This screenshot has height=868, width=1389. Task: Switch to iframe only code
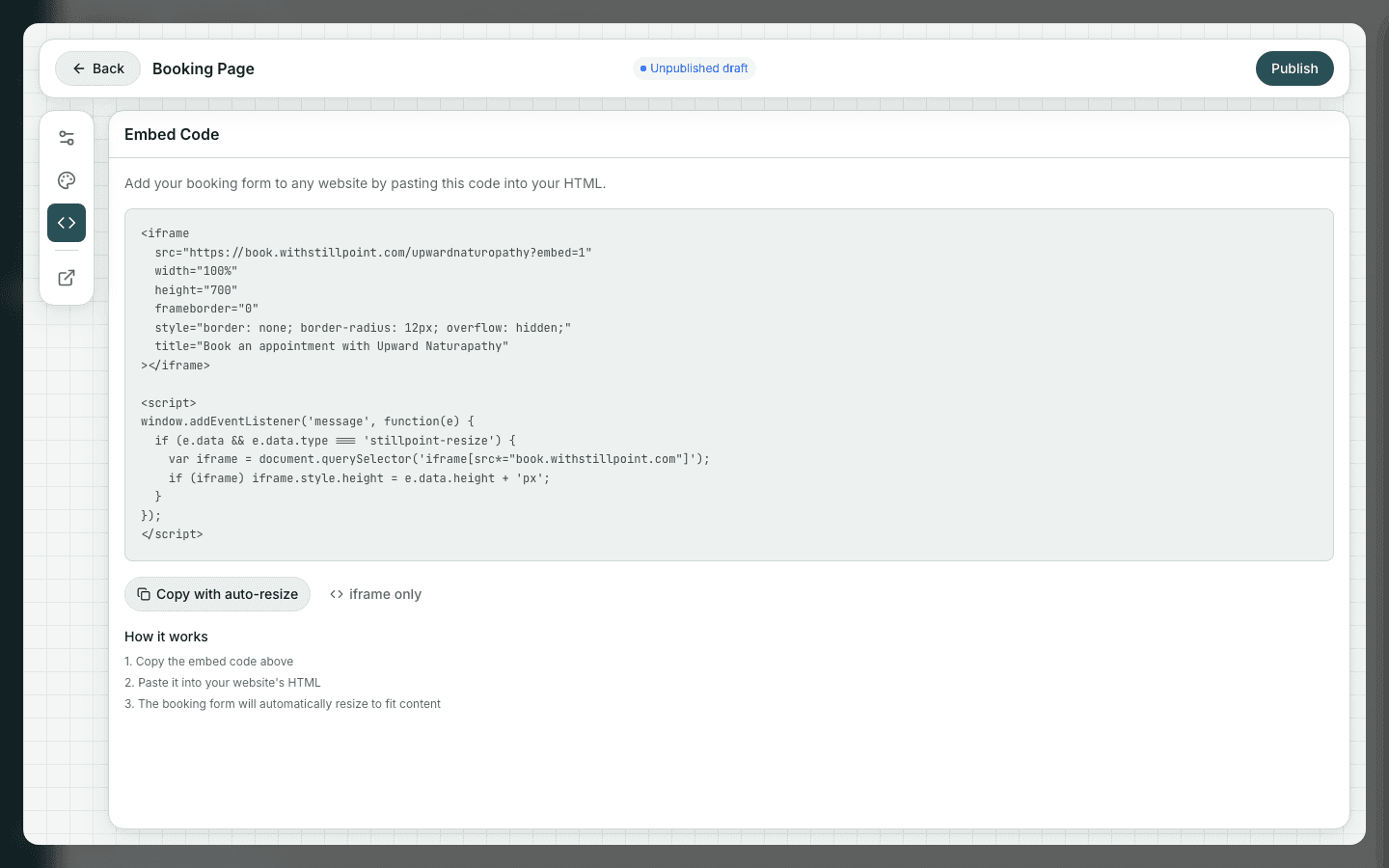[x=376, y=594]
